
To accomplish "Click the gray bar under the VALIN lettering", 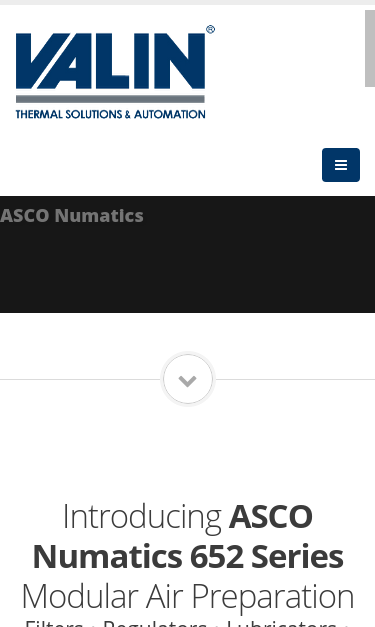I will click(x=110, y=99).
